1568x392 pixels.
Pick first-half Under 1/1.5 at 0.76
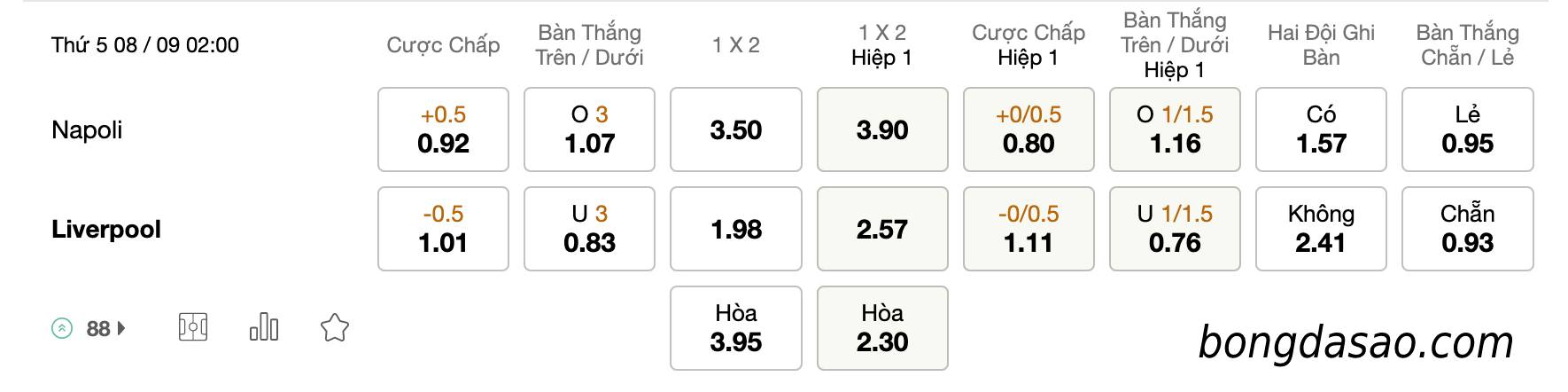(1175, 229)
